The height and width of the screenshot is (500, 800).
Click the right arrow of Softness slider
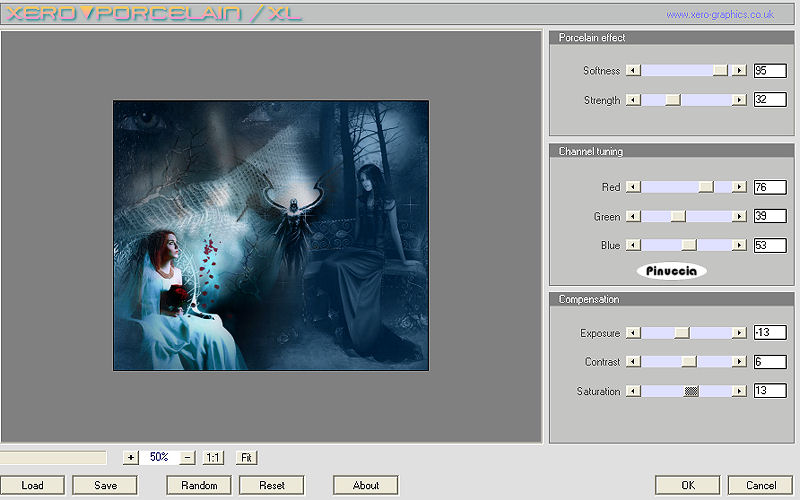739,70
